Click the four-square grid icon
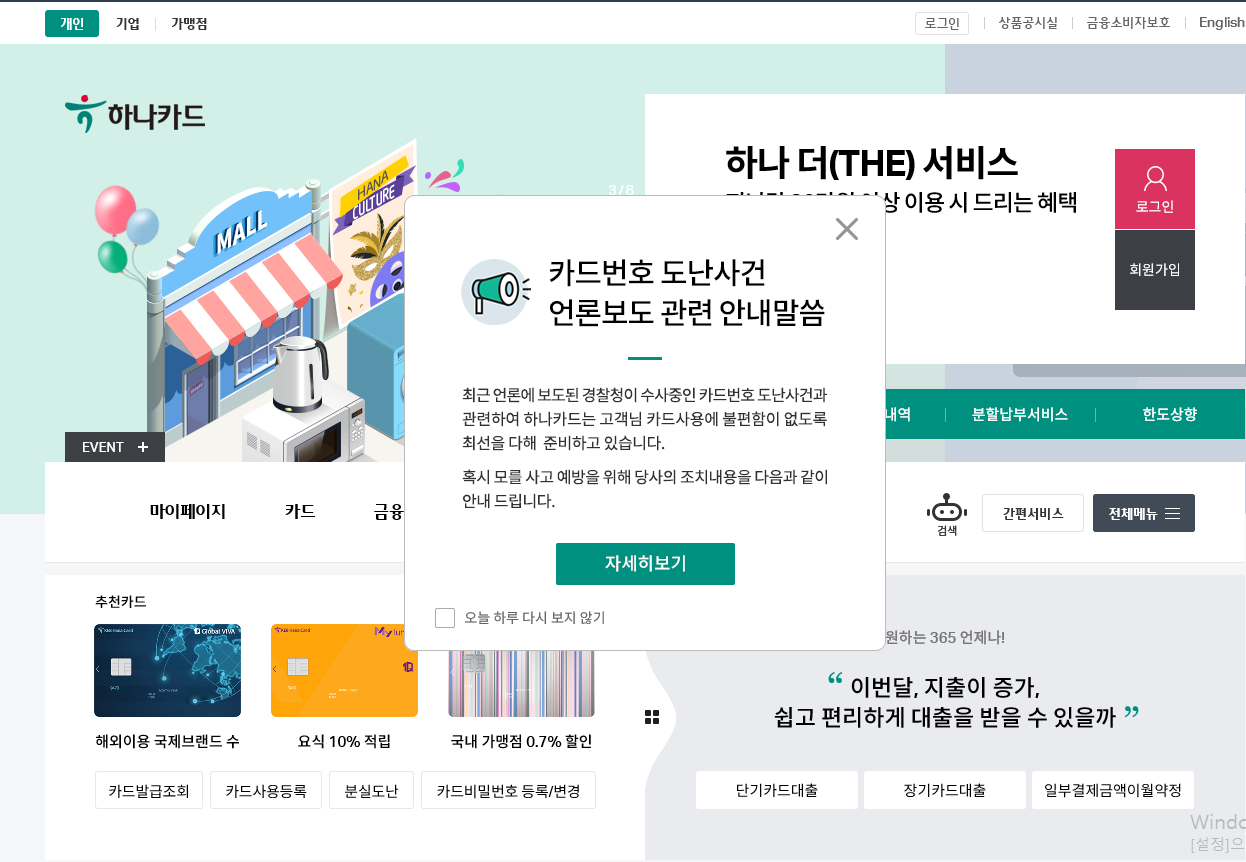This screenshot has height=862, width=1246. pos(652,717)
